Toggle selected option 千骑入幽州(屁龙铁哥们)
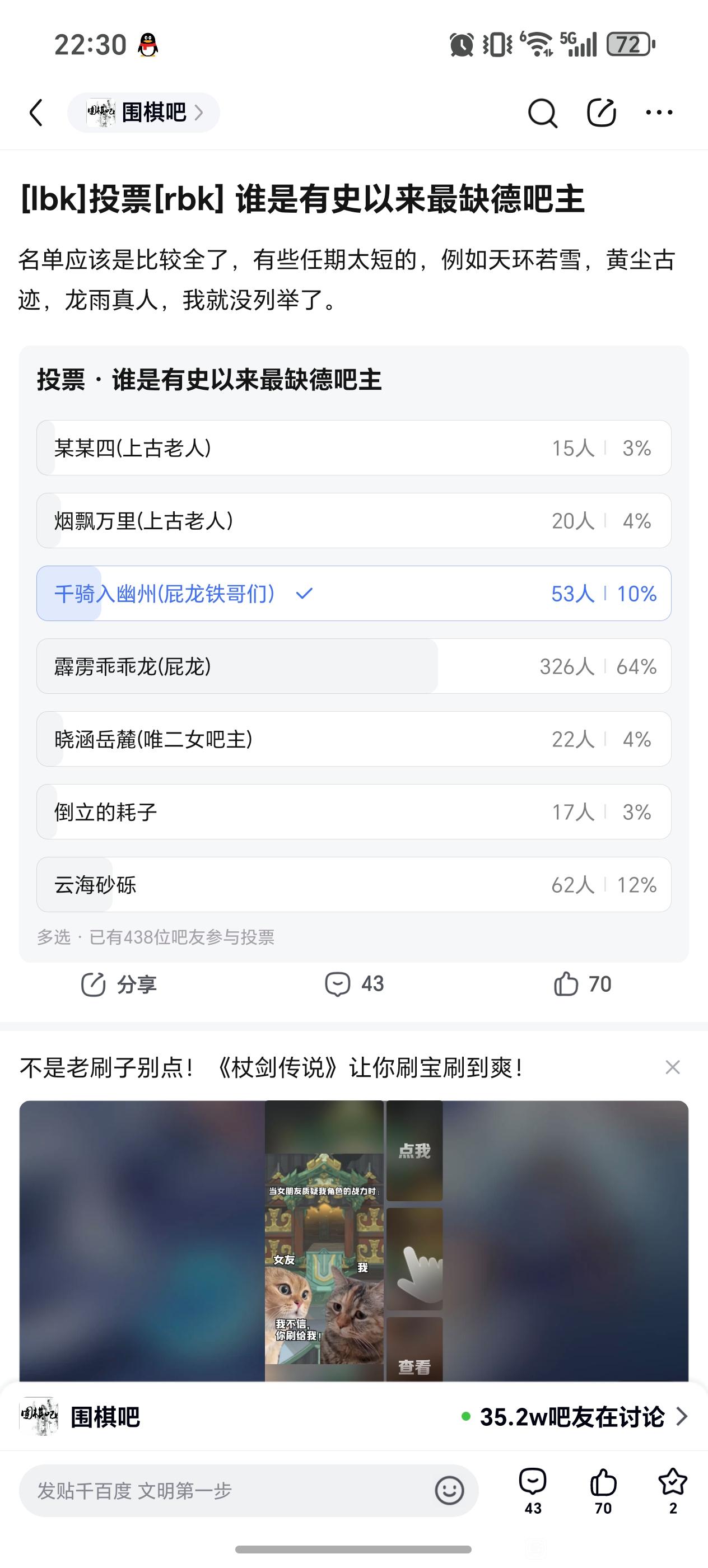Screen dimensions: 708x1568 (x=353, y=594)
